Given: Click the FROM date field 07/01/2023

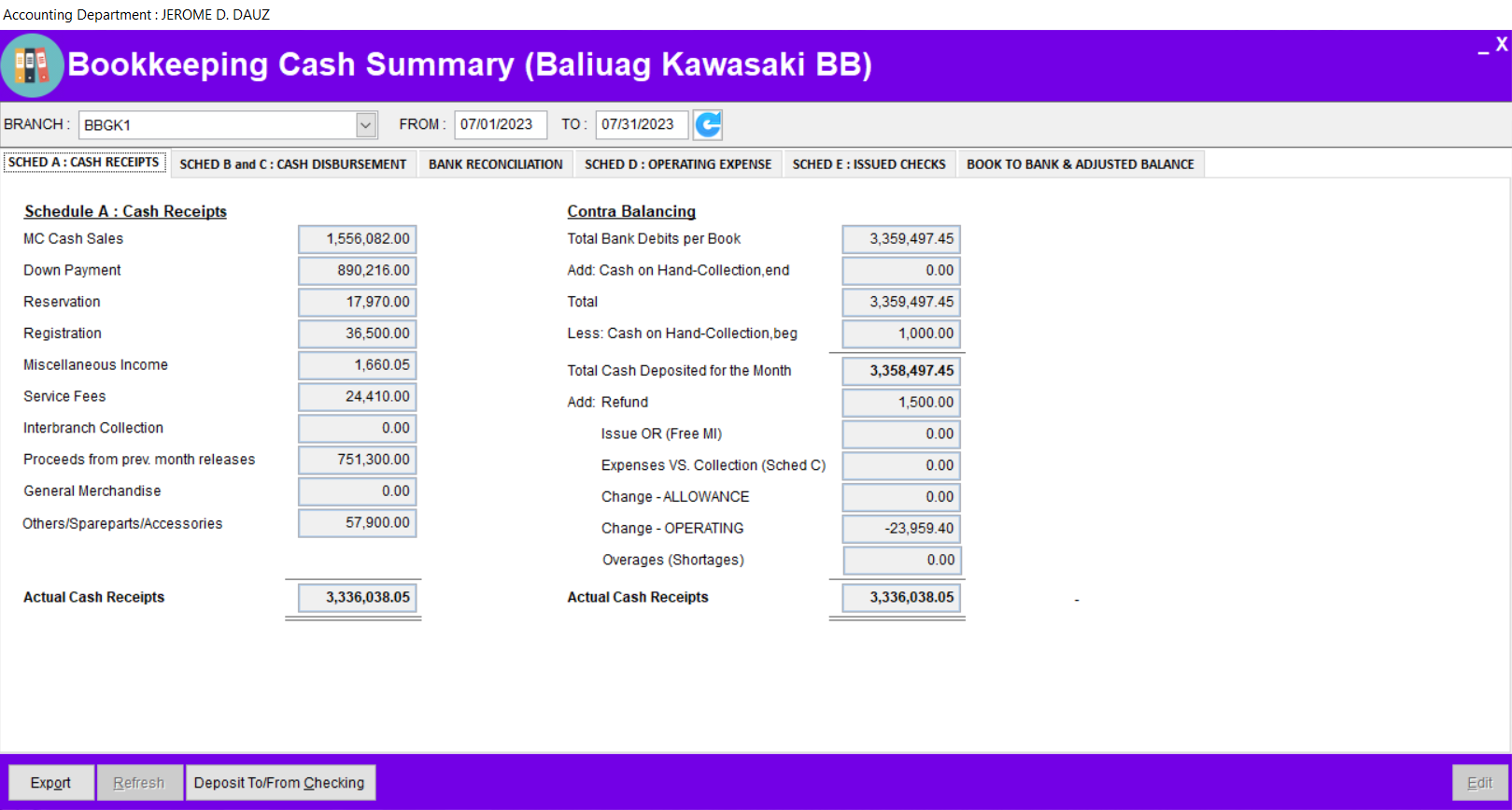Looking at the screenshot, I should coord(501,125).
